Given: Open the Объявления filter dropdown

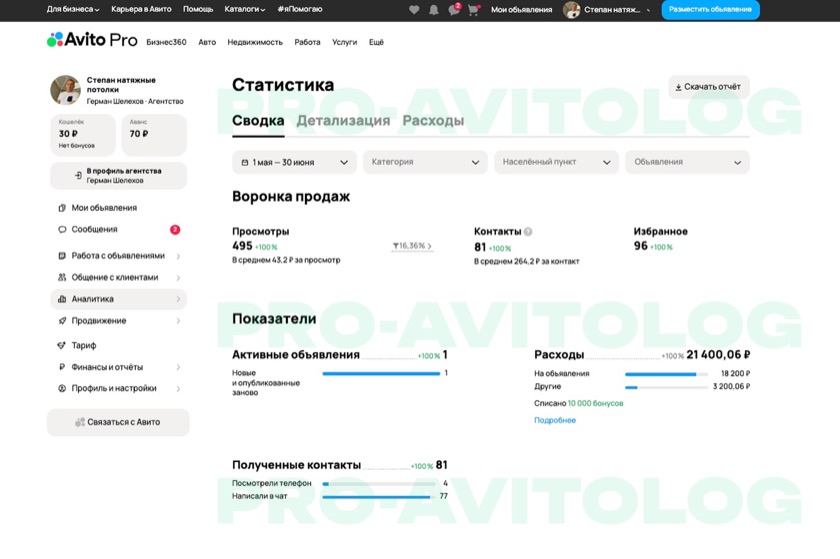Looking at the screenshot, I should click(687, 162).
